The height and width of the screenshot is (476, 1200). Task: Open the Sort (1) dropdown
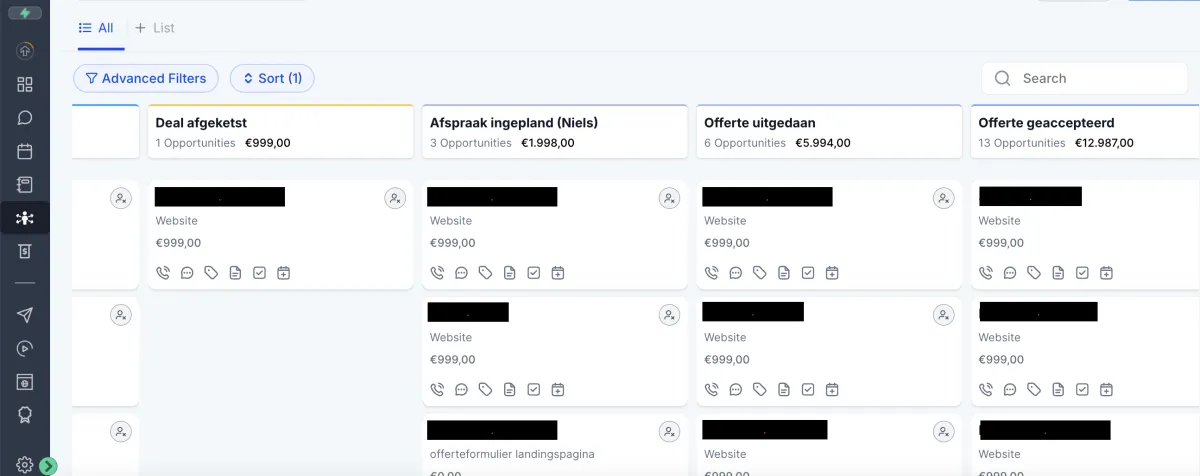click(x=272, y=78)
